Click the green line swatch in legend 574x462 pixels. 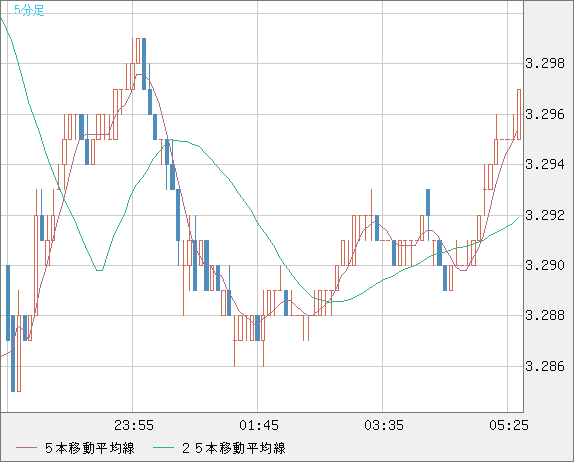(x=163, y=448)
